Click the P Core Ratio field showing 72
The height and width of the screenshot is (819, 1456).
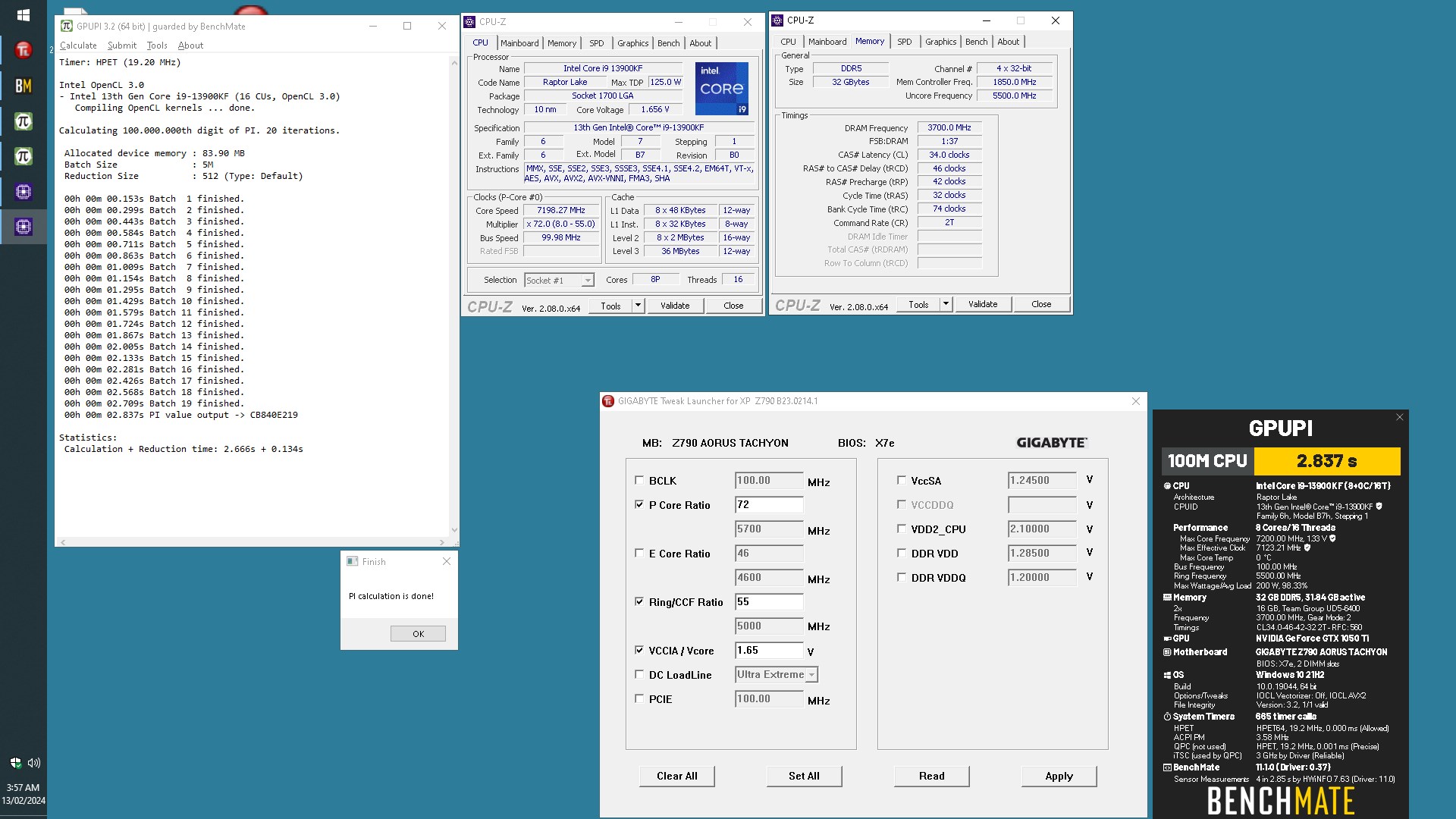(769, 504)
